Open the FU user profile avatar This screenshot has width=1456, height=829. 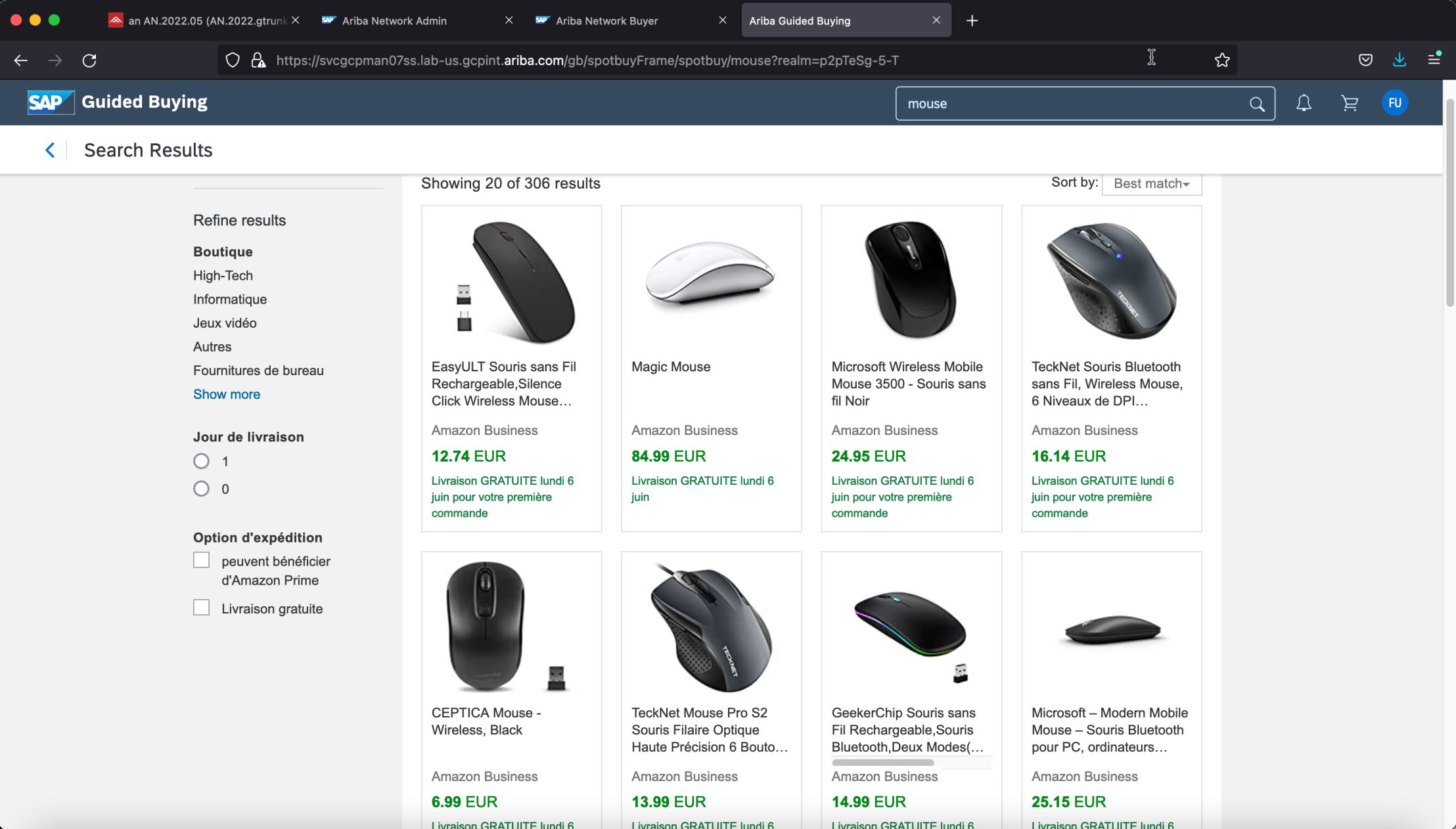click(x=1395, y=102)
